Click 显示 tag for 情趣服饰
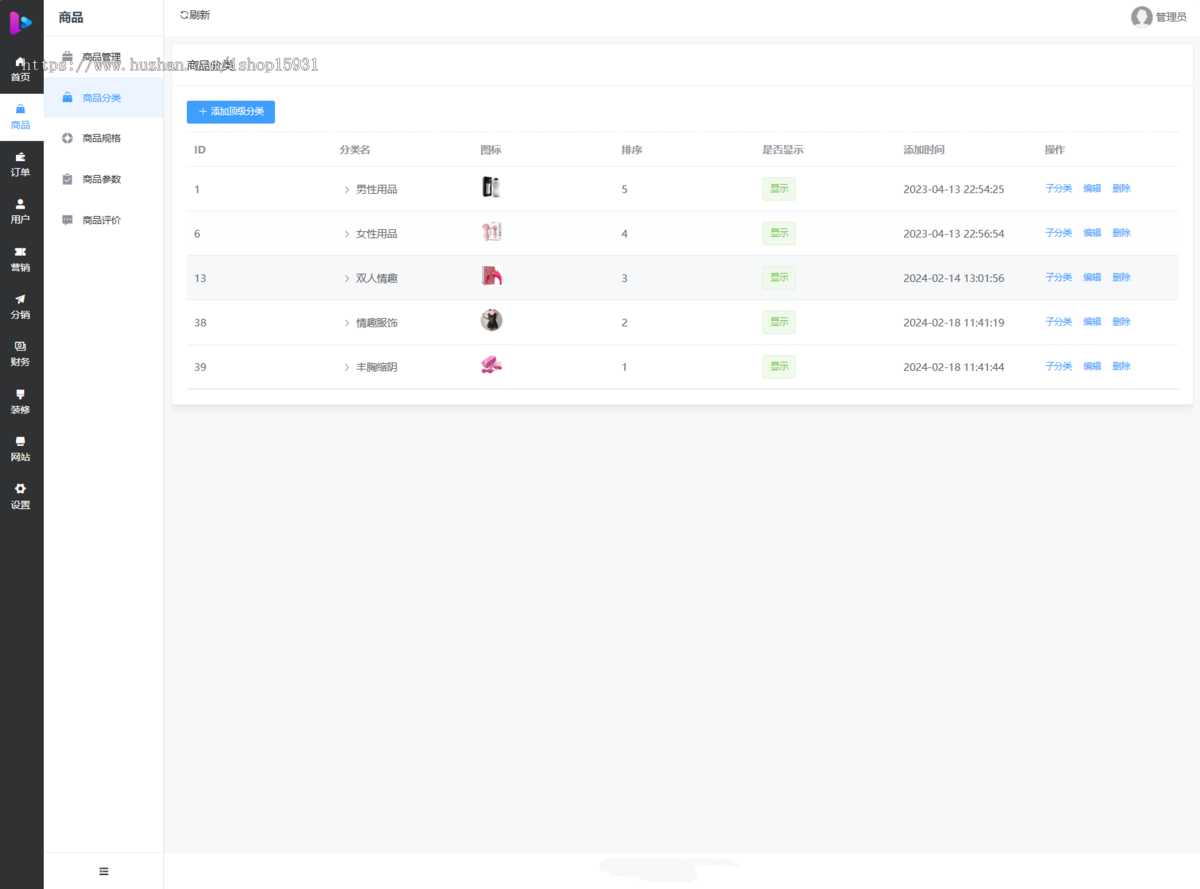The image size is (1200, 889). 779,322
